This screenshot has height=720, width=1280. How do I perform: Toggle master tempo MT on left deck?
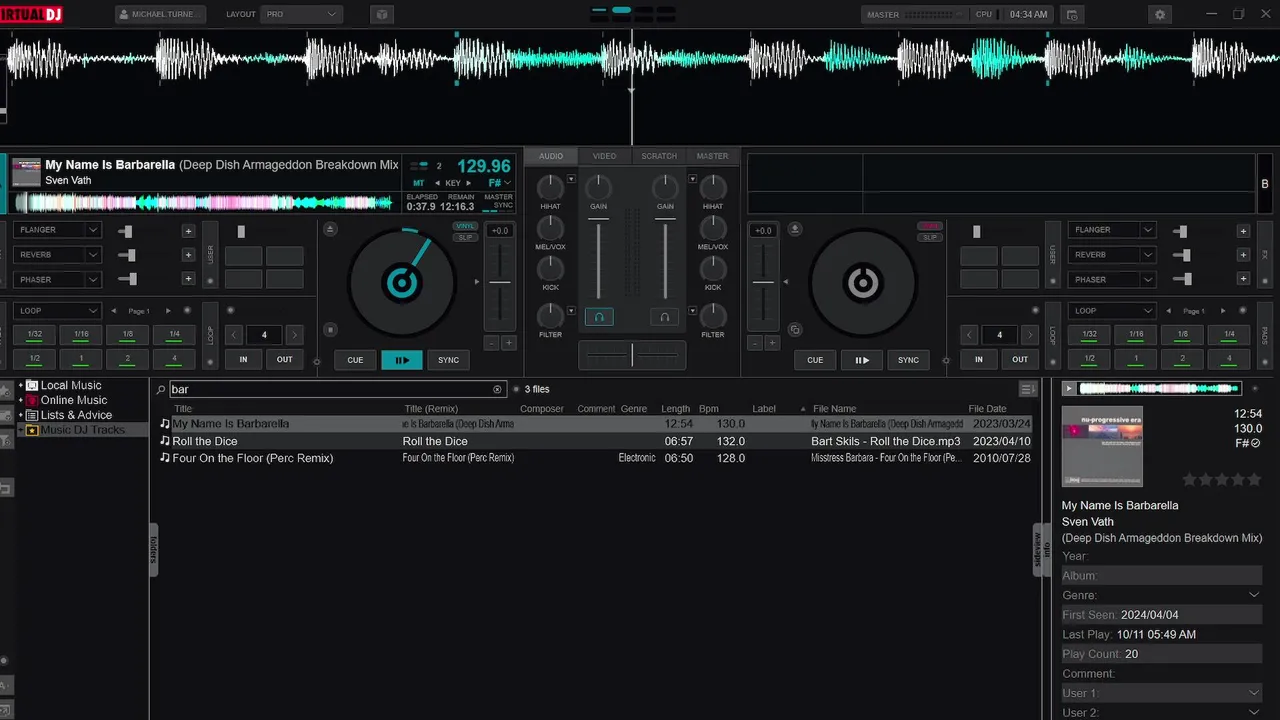(419, 184)
